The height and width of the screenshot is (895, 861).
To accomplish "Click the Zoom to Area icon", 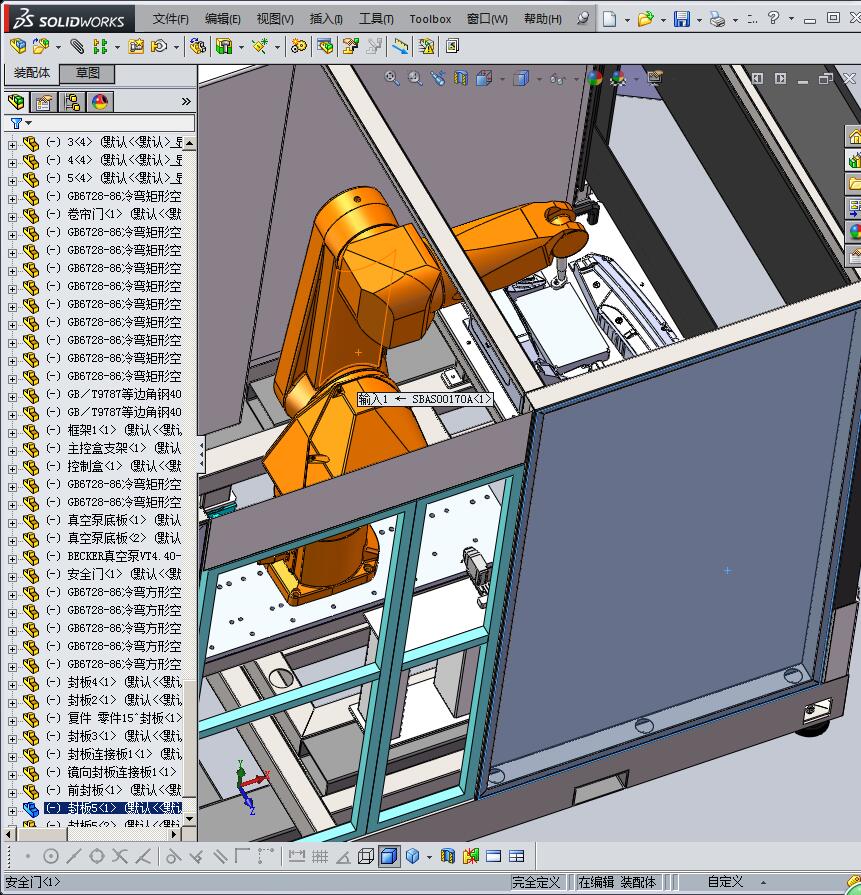I will 415,78.
